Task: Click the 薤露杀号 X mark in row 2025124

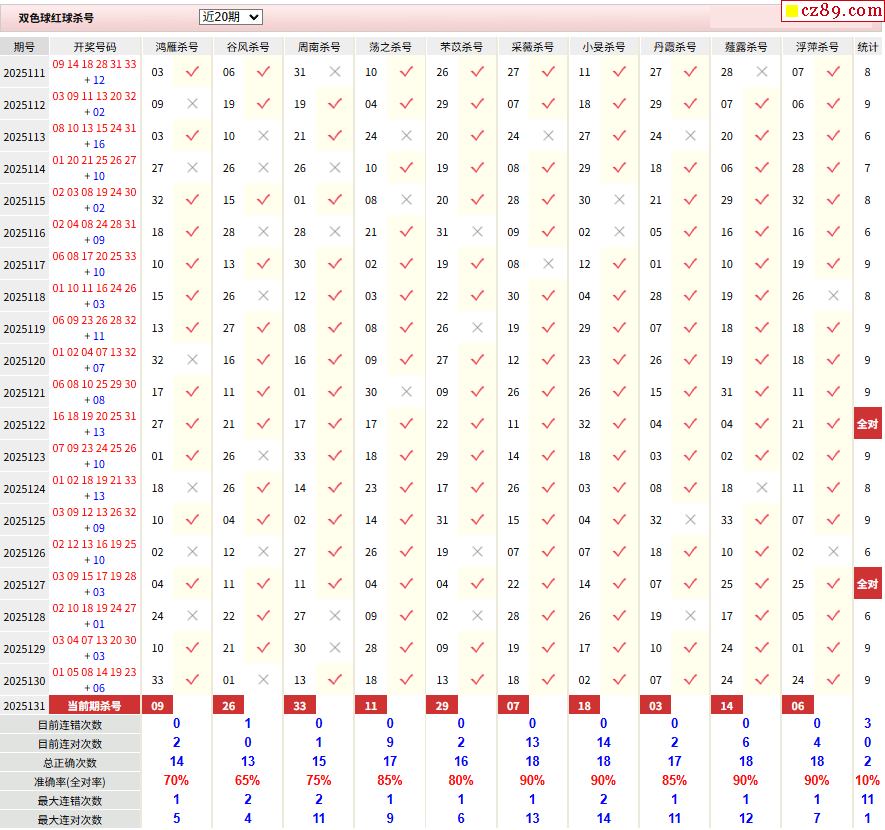Action: tap(761, 488)
